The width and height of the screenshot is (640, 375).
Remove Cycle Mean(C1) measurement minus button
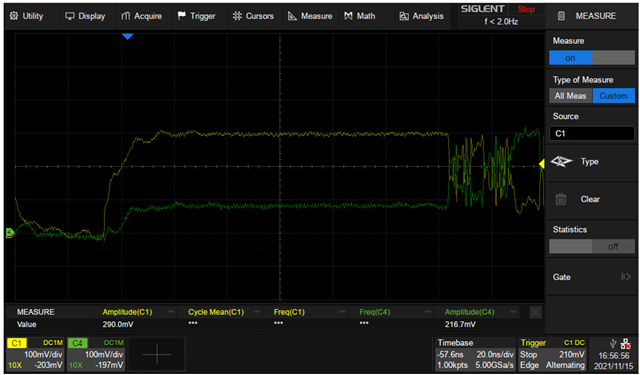[x=256, y=312]
